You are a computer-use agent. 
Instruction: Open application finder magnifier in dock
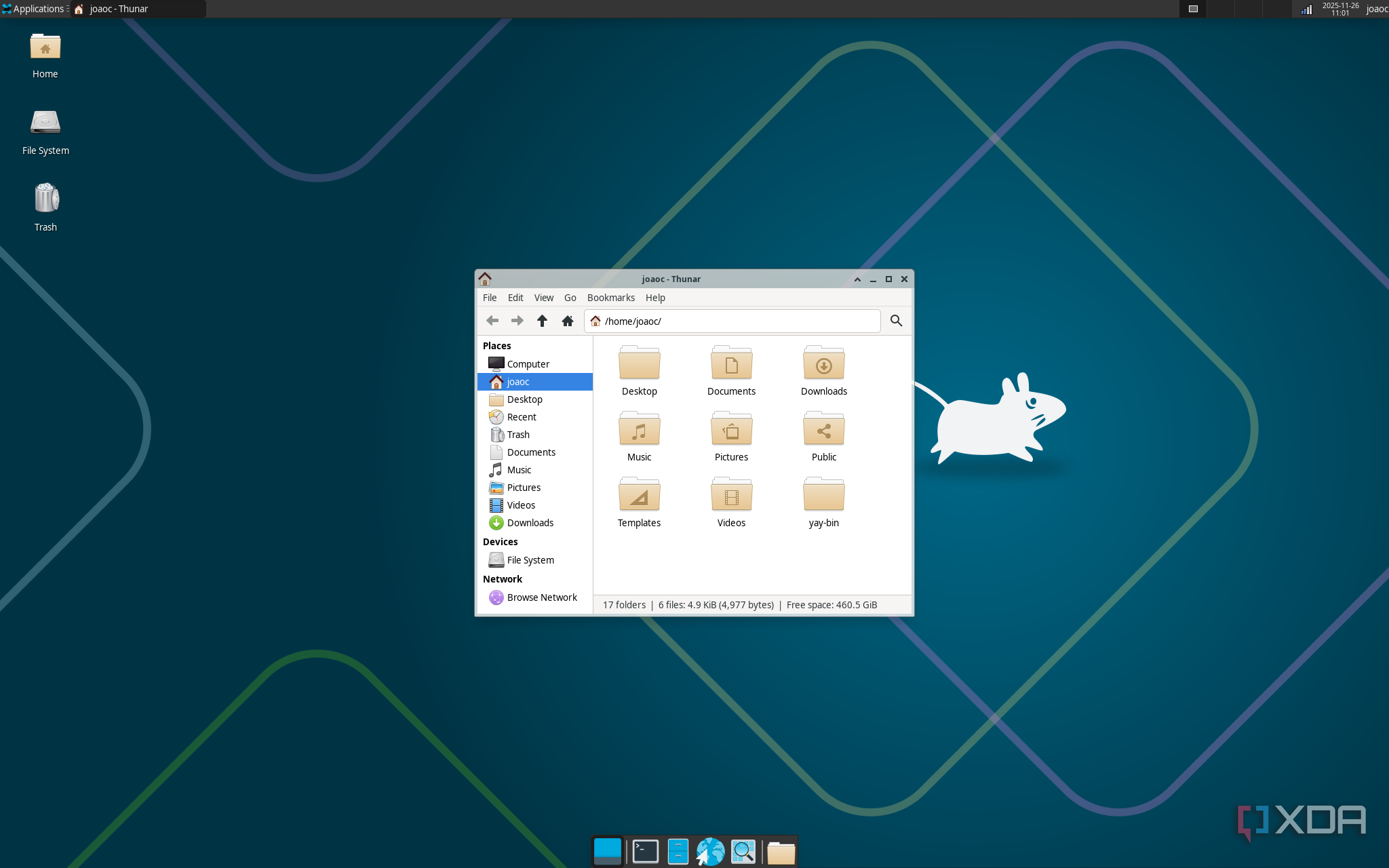743,852
